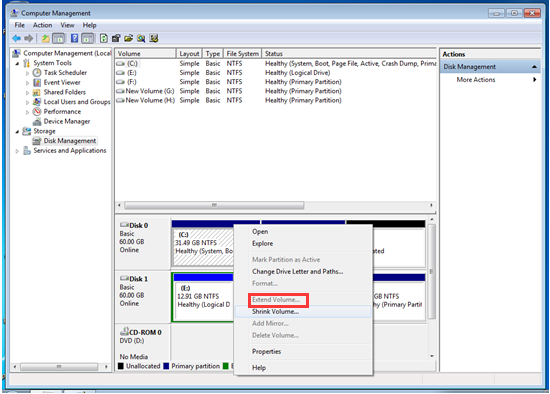Click the last toolbar icon with checkmark
The height and width of the screenshot is (394, 550).
[154, 38]
